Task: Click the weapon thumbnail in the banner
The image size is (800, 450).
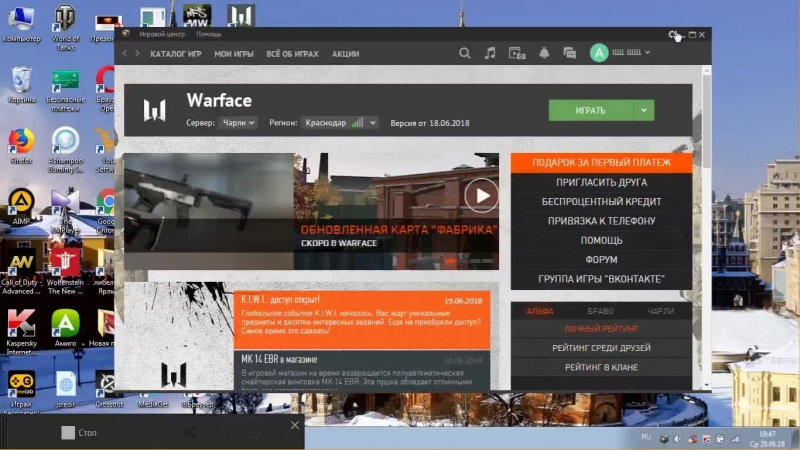Action: [209, 211]
